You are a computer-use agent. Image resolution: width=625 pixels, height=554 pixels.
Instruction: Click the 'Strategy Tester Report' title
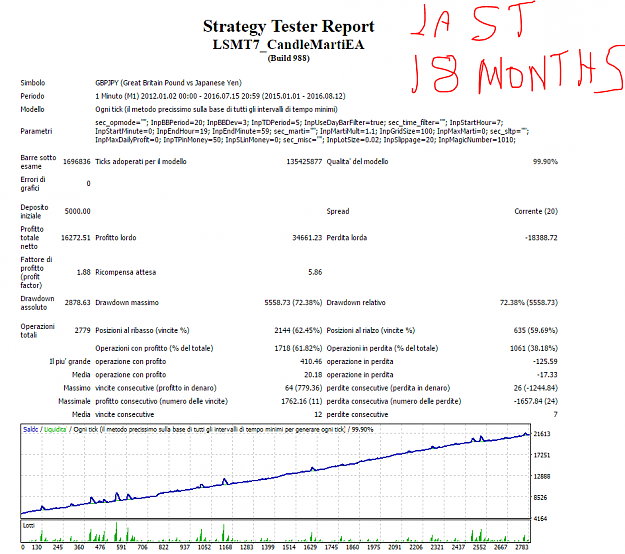(289, 27)
